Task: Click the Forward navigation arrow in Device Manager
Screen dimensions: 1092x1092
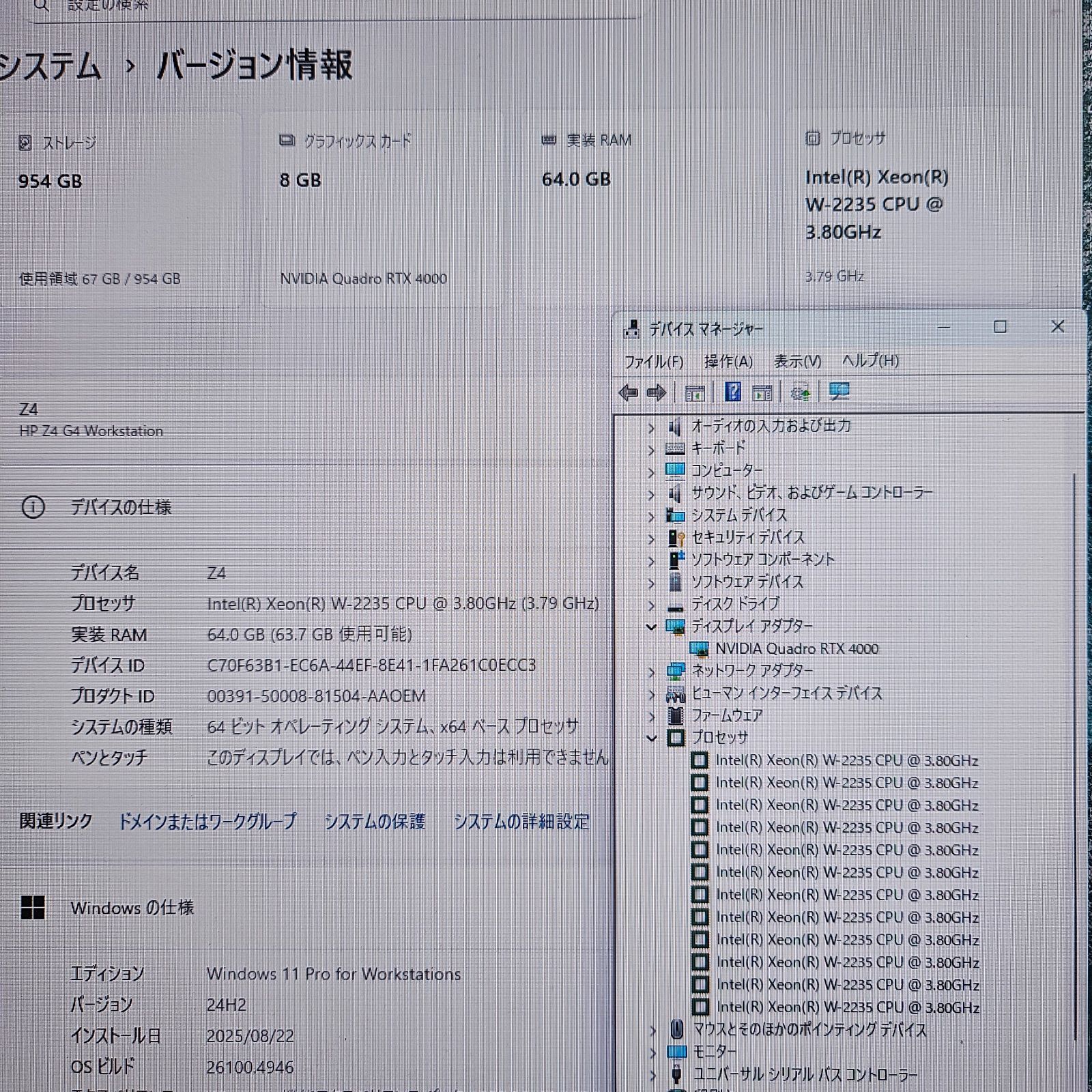Action: tap(655, 392)
